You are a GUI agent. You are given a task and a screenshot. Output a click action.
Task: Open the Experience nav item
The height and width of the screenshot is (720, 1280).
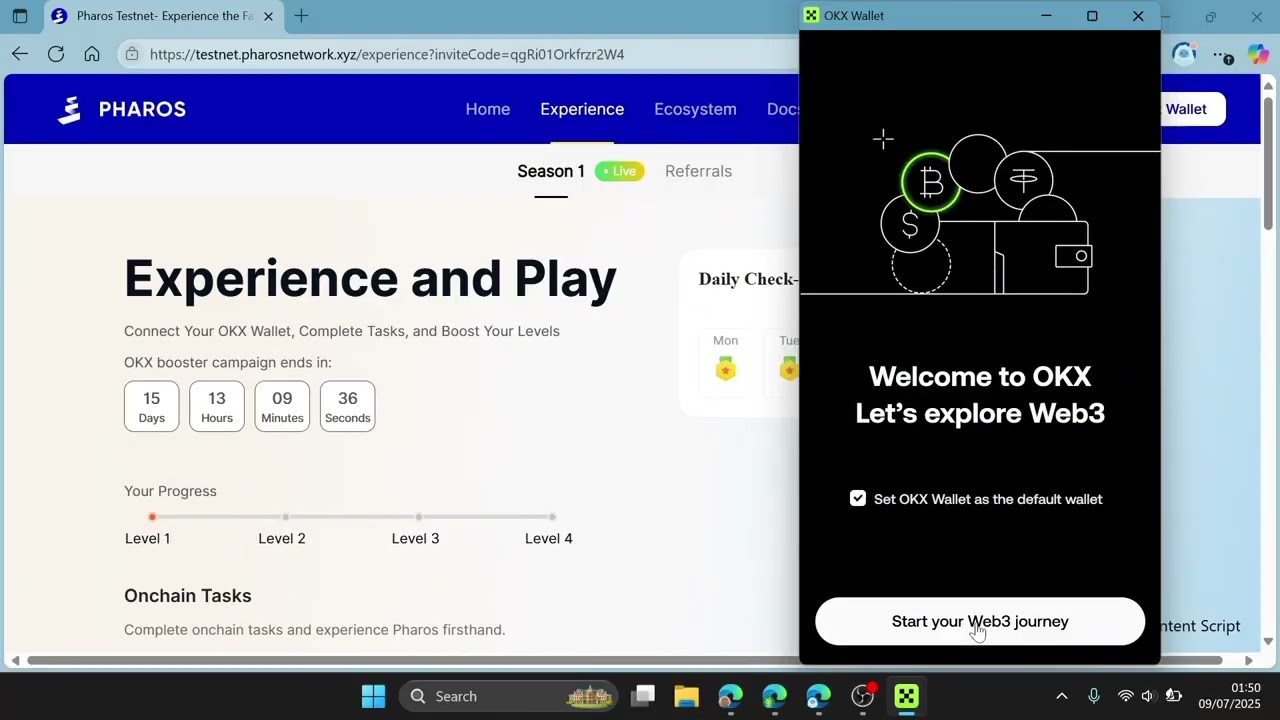tap(582, 109)
